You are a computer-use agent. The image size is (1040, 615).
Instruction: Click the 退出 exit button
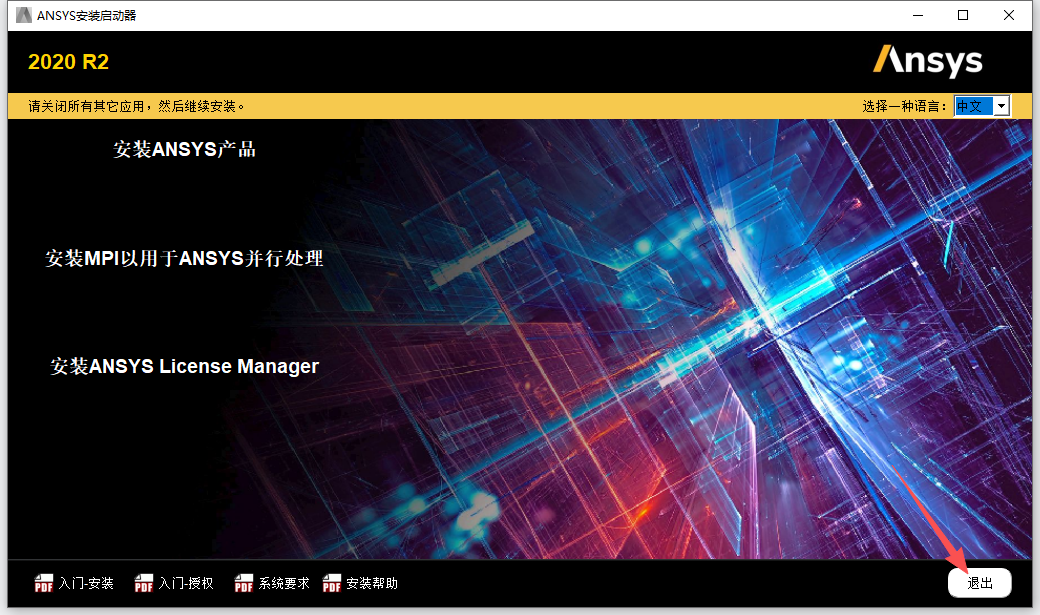980,582
